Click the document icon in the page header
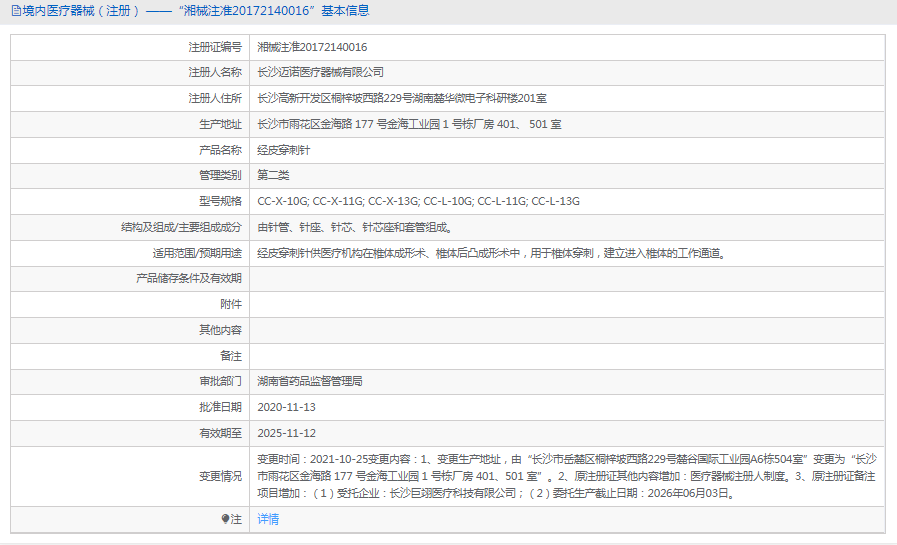 (16, 11)
